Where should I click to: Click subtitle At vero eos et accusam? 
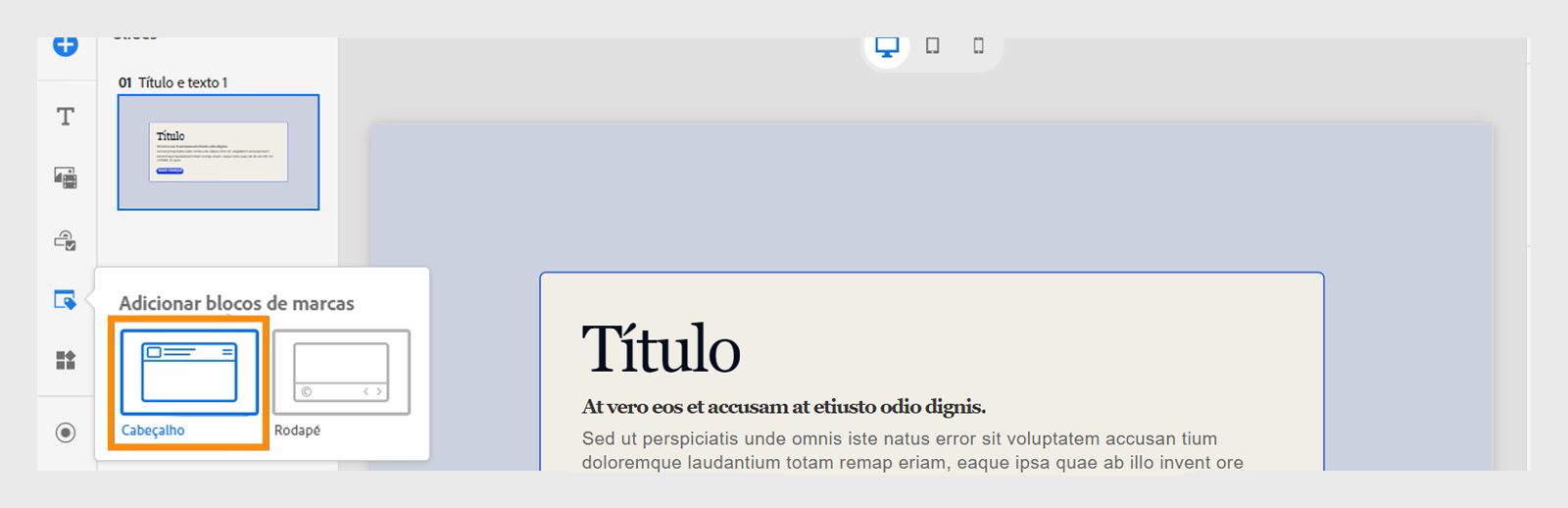[784, 406]
